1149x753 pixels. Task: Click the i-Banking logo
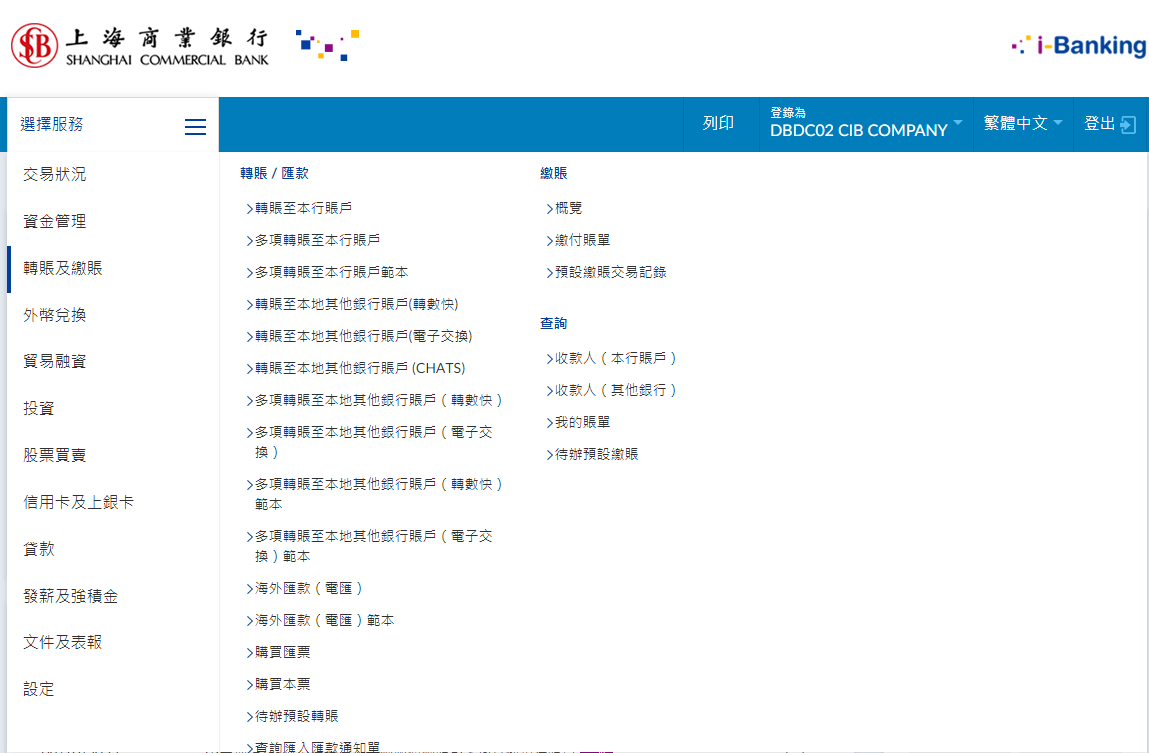coord(1079,45)
